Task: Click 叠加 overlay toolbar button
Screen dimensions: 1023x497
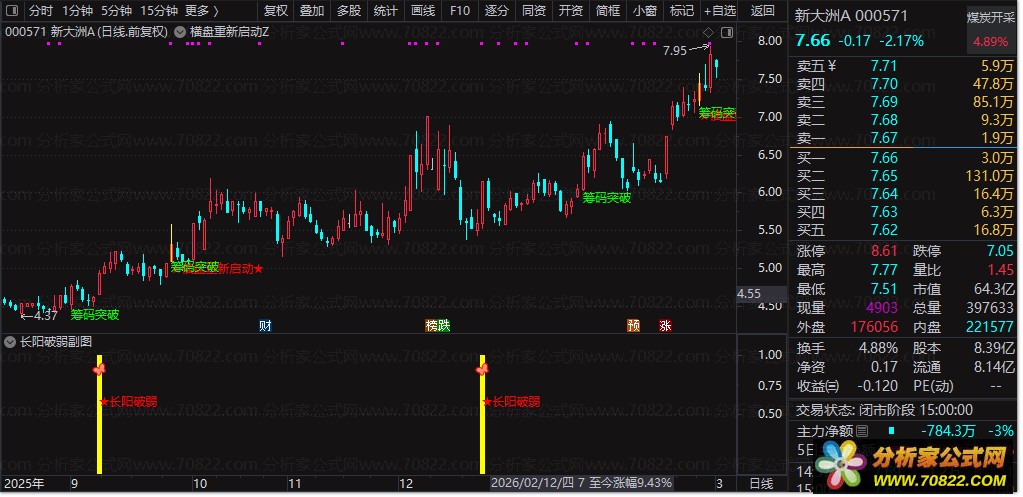Action: click(312, 11)
